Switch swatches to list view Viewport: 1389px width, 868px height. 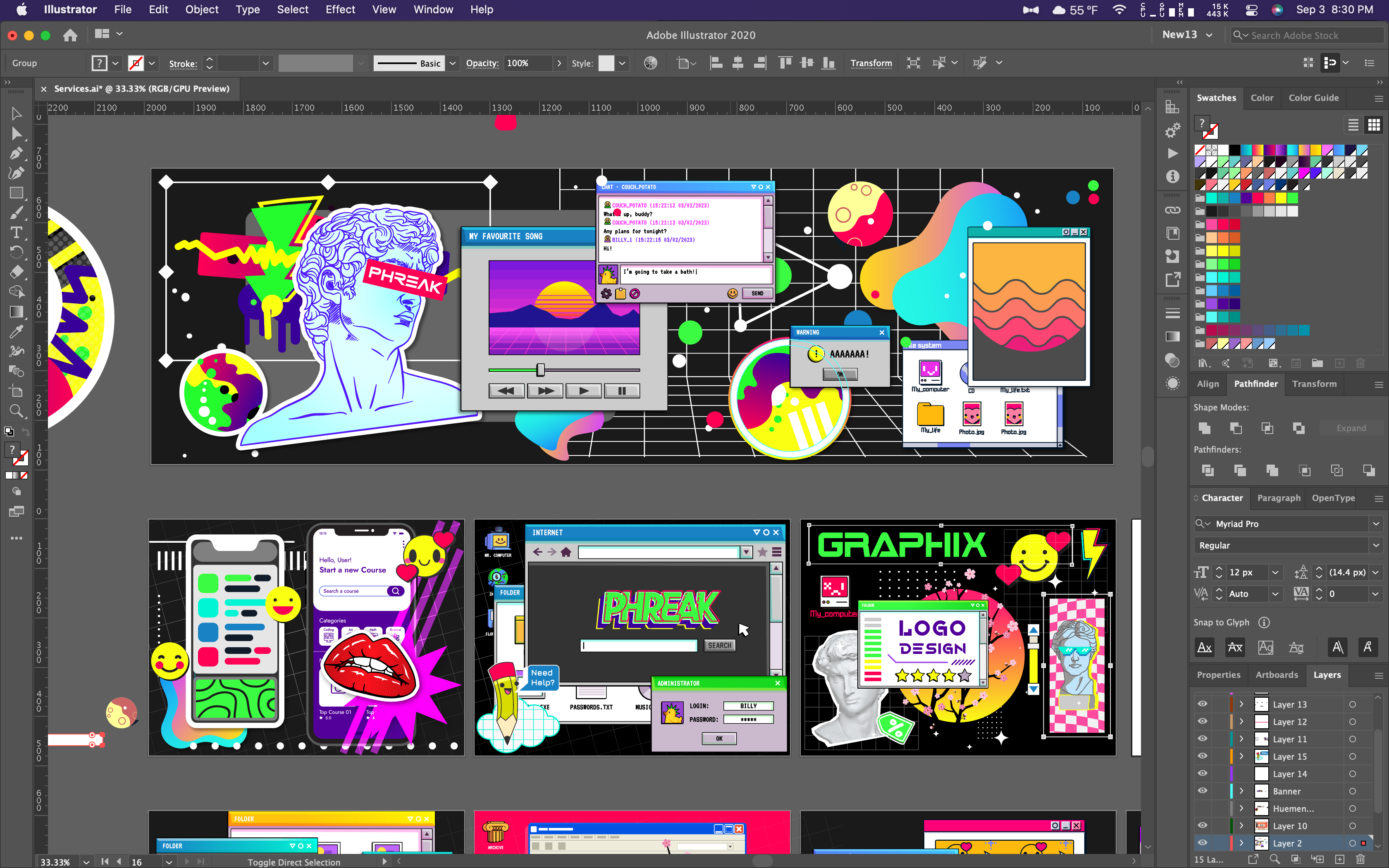click(x=1353, y=124)
